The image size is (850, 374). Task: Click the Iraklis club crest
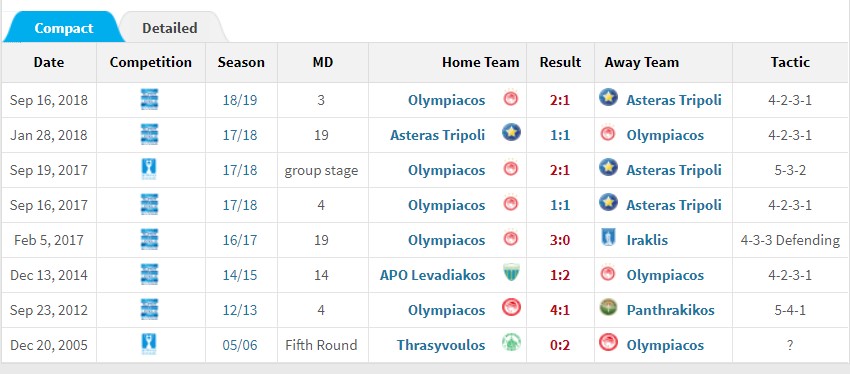[x=608, y=240]
